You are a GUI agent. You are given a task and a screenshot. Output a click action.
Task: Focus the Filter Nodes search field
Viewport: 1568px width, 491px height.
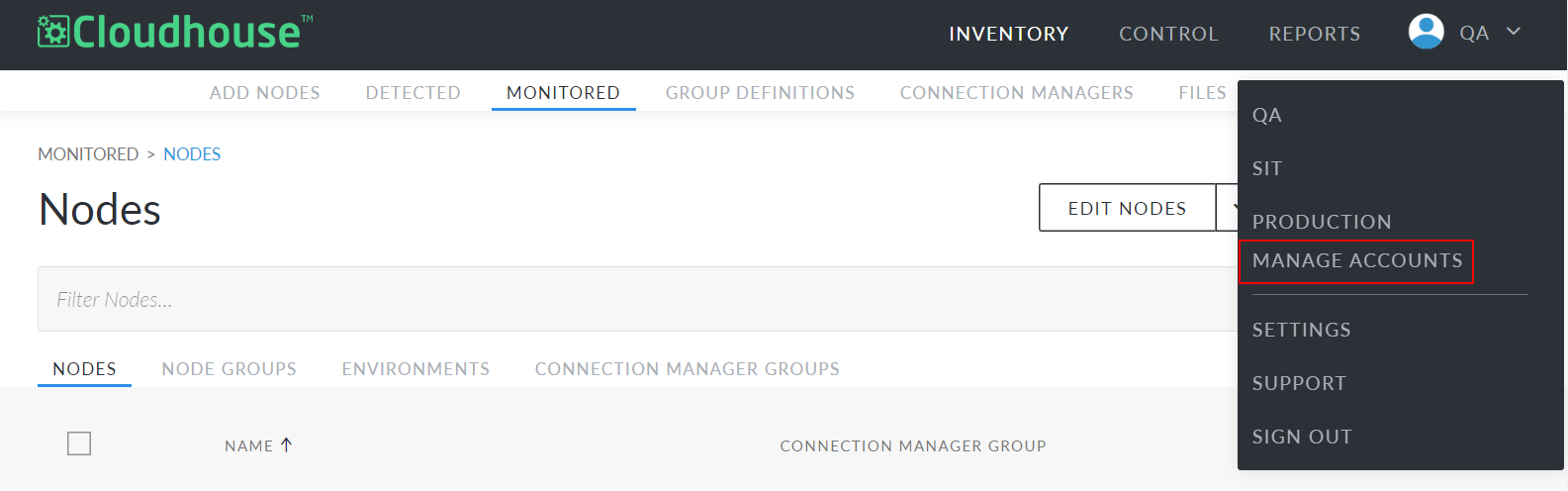point(637,299)
